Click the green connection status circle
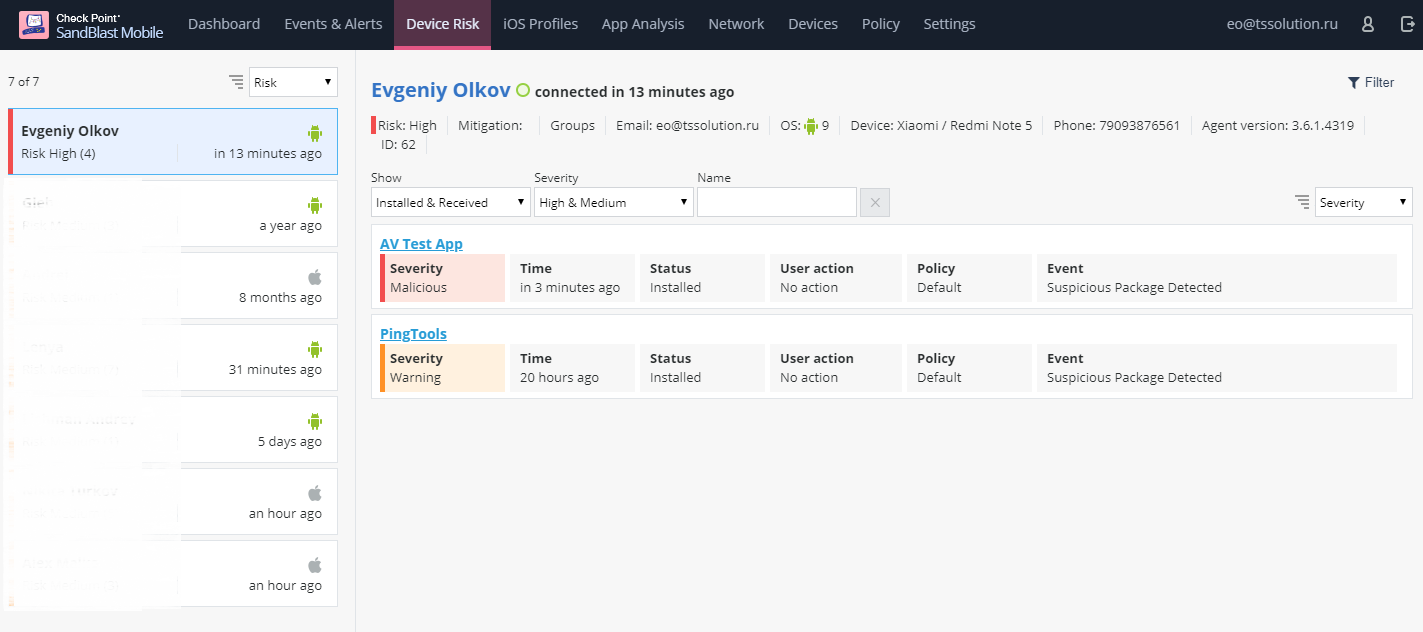 522,91
